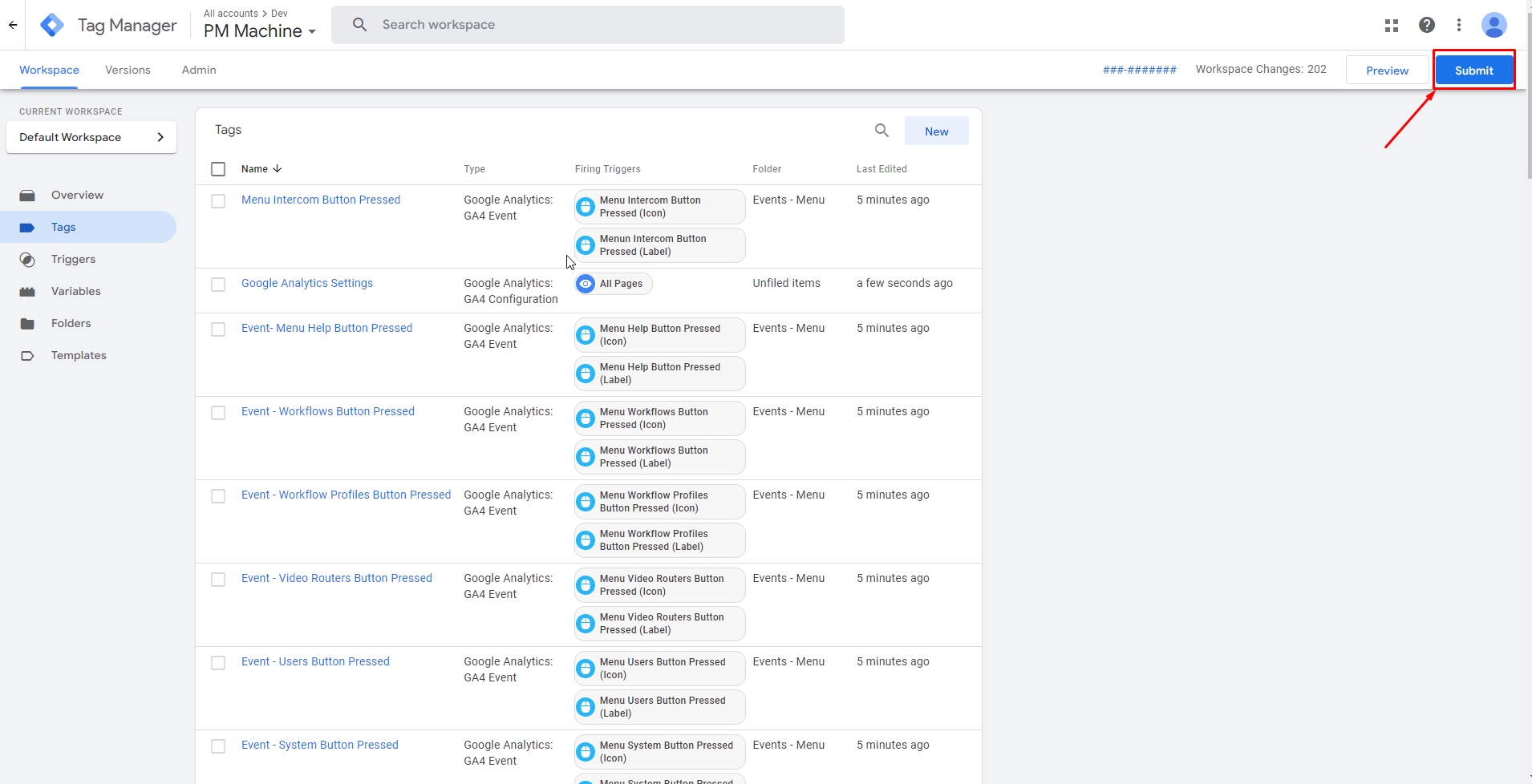Click the Workspace Changes: 202 text
The image size is (1532, 784).
(1261, 70)
